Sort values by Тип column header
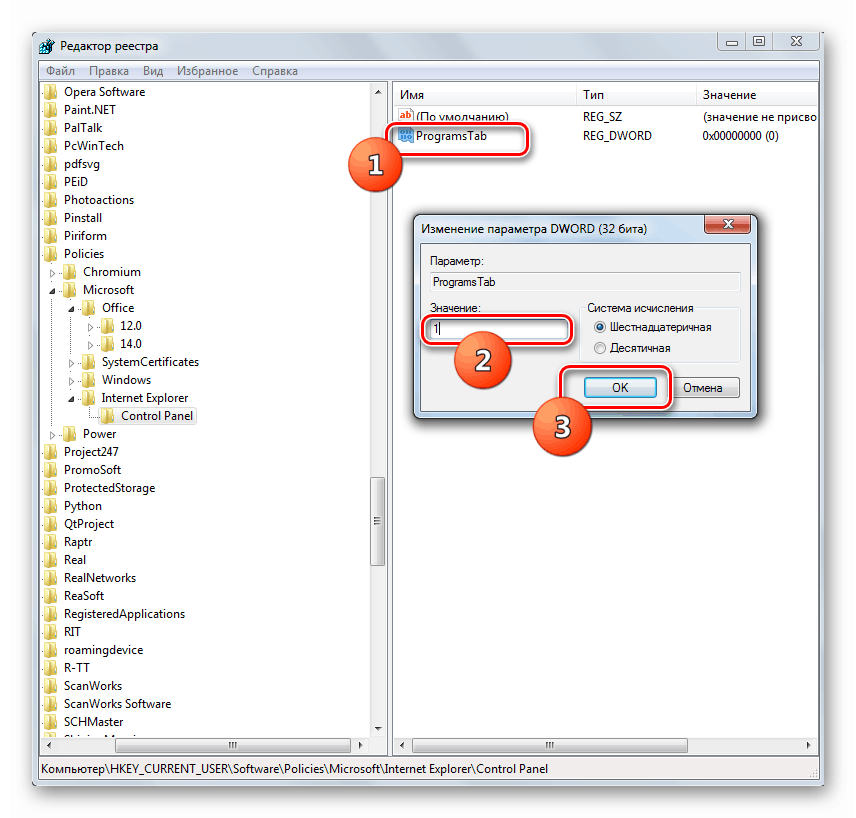Viewport: 856px width, 818px height. (x=637, y=94)
